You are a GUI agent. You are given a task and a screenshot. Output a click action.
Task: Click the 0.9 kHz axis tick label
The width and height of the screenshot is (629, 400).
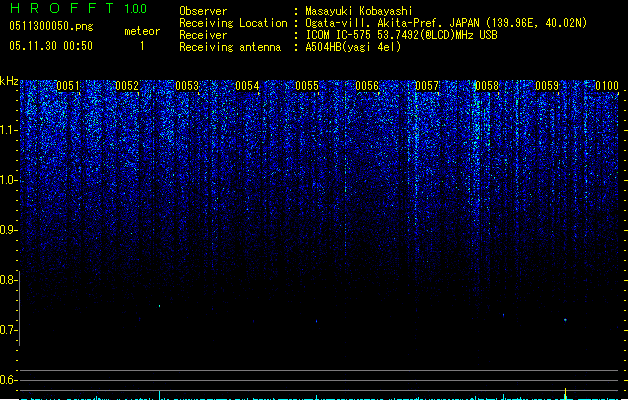coord(8,230)
